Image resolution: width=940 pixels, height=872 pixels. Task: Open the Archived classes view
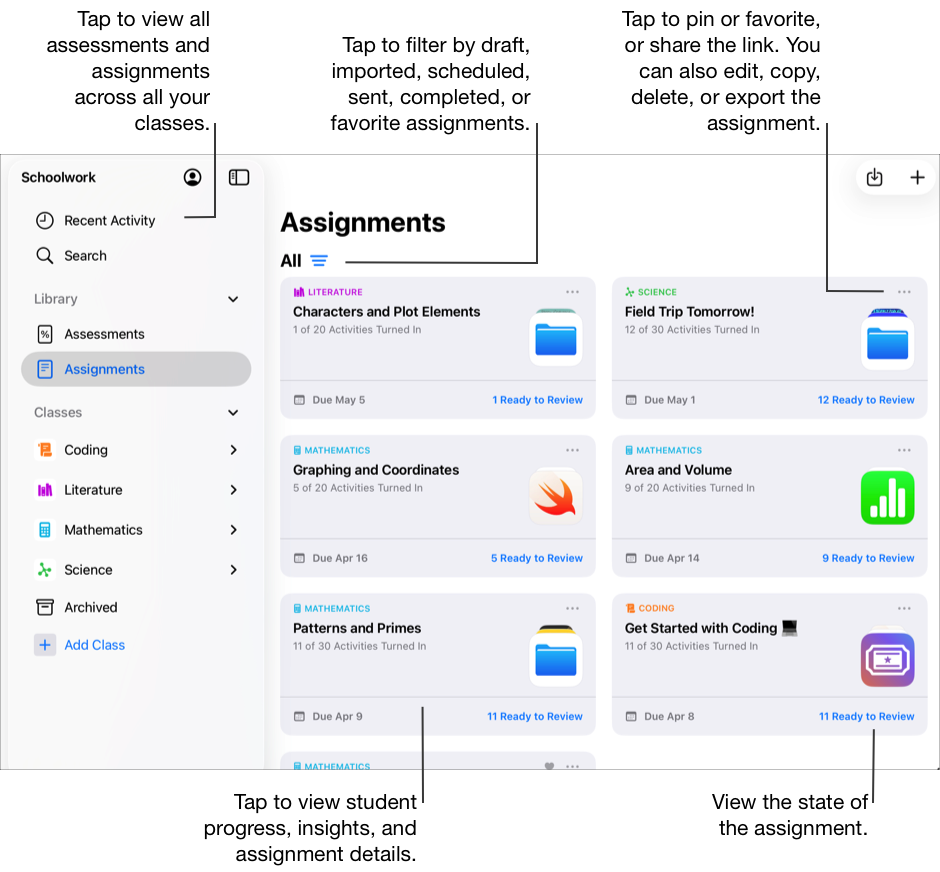click(x=88, y=607)
